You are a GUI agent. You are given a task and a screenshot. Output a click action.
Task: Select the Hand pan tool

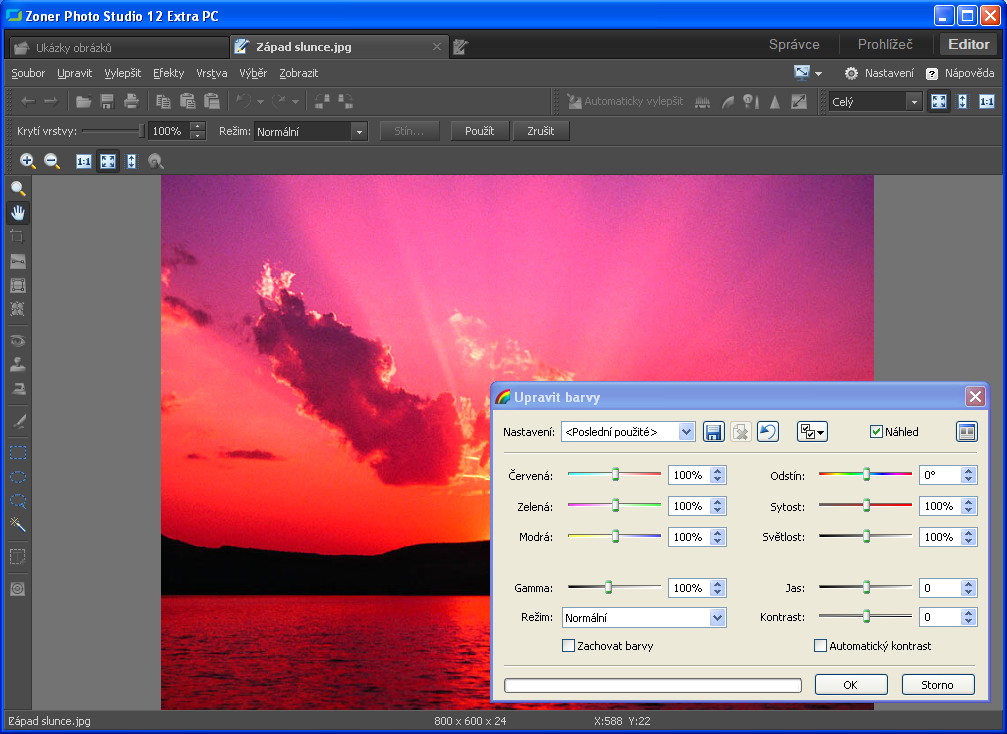pos(18,212)
